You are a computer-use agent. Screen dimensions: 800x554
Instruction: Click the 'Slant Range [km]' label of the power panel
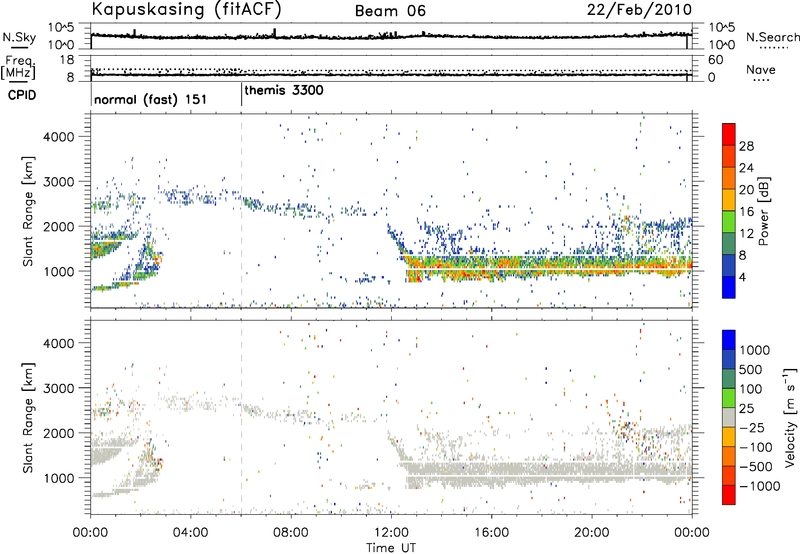(x=28, y=211)
